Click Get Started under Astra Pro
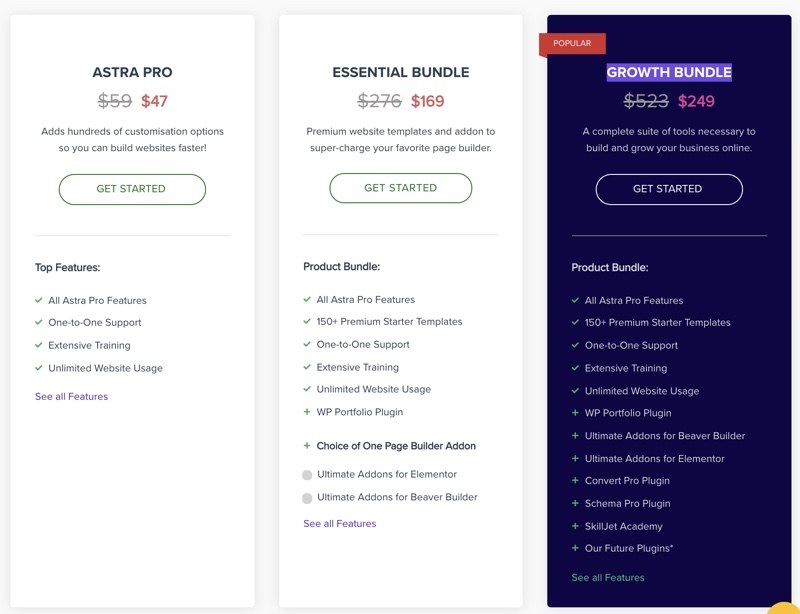 coord(132,189)
